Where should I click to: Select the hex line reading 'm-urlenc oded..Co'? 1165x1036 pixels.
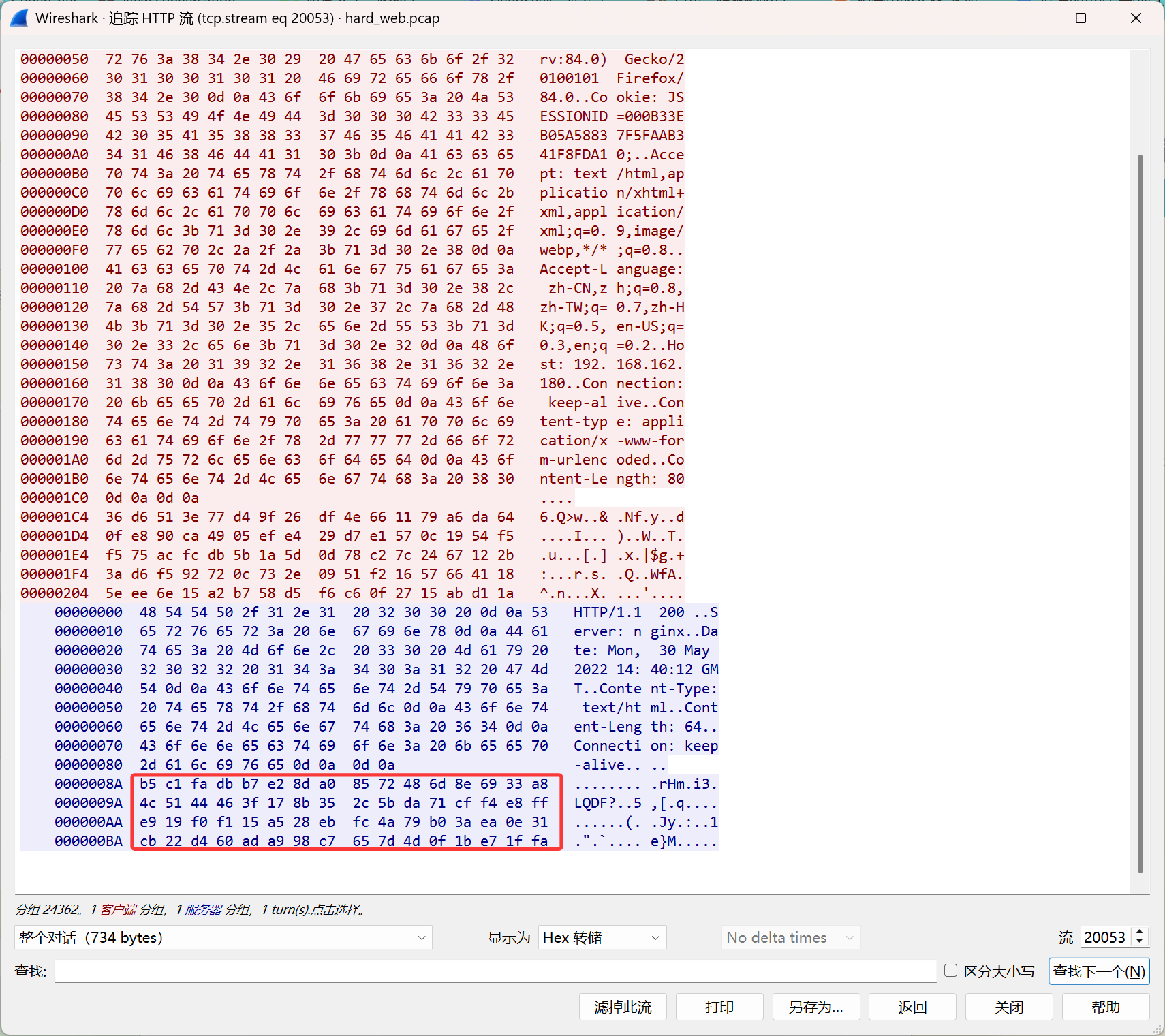tap(352, 460)
